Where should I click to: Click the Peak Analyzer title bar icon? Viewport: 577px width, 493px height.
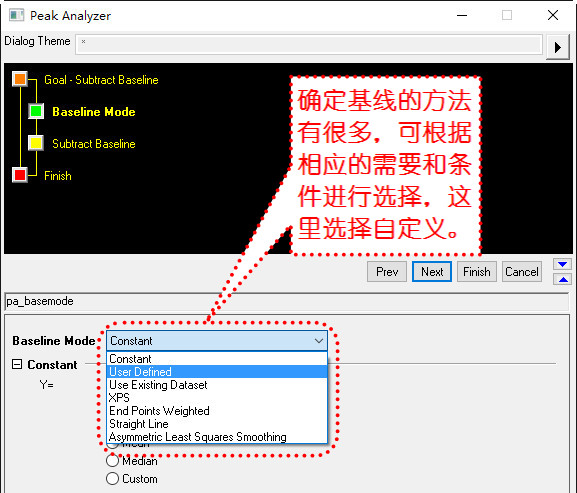pyautogui.click(x=16, y=15)
